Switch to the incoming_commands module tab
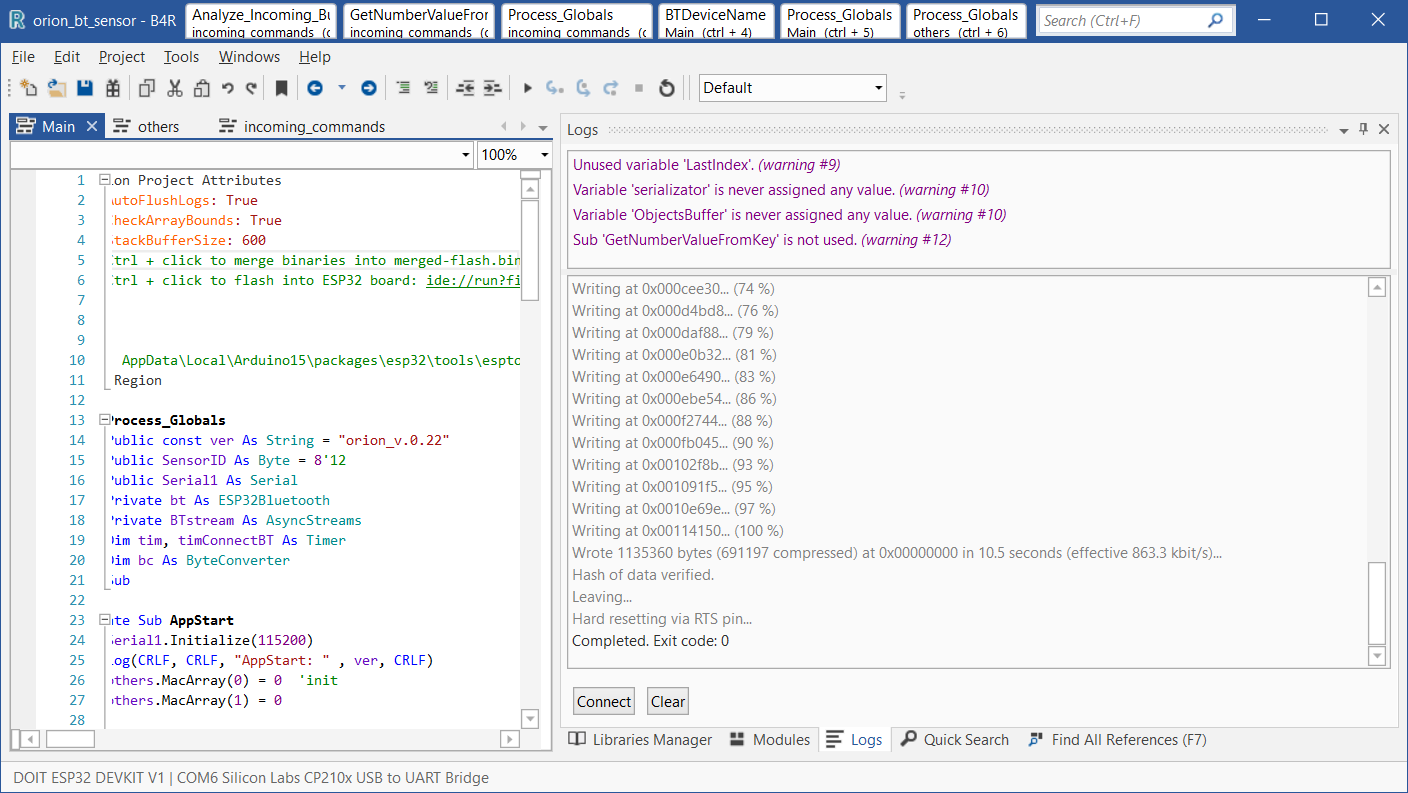This screenshot has width=1408, height=793. [302, 126]
